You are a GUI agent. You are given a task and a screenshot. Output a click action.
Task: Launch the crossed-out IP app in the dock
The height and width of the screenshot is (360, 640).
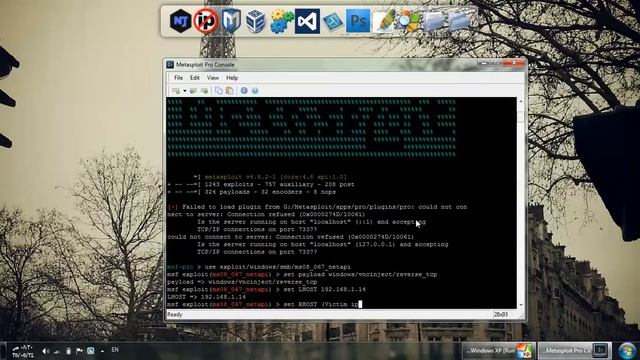point(206,21)
